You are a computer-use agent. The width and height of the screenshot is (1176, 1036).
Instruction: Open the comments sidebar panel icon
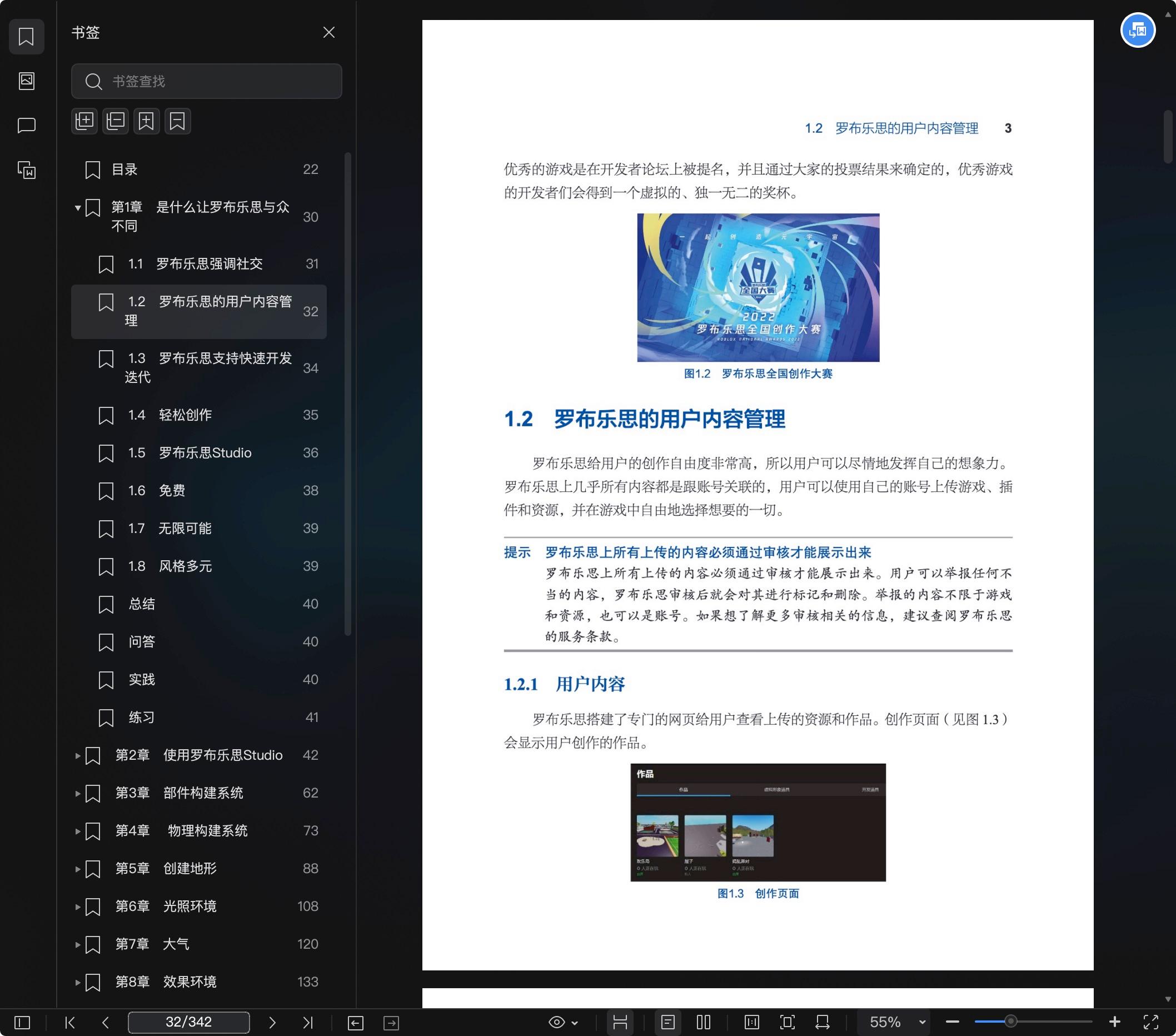pos(27,126)
